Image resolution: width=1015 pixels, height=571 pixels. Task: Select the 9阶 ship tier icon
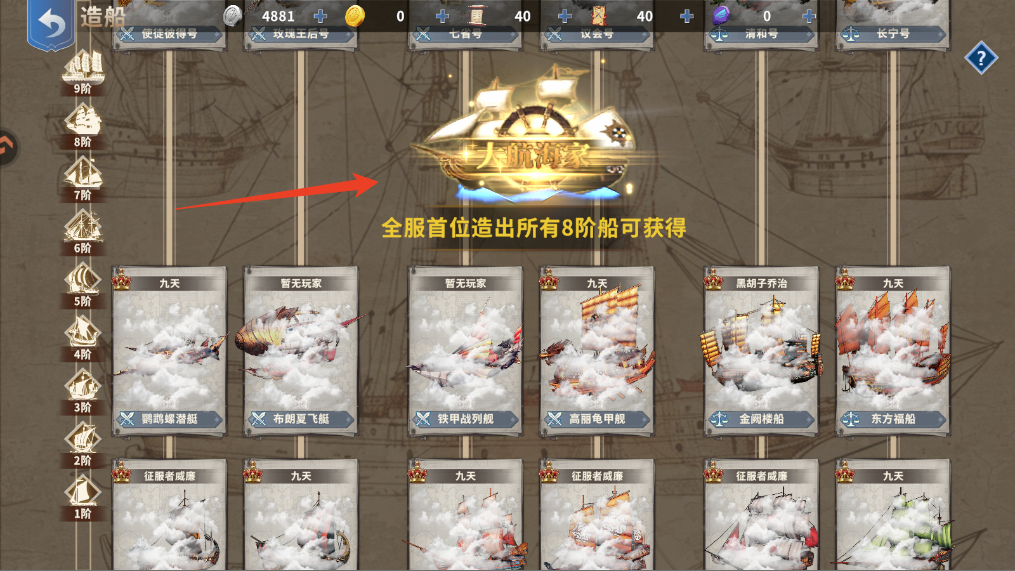[x=83, y=73]
